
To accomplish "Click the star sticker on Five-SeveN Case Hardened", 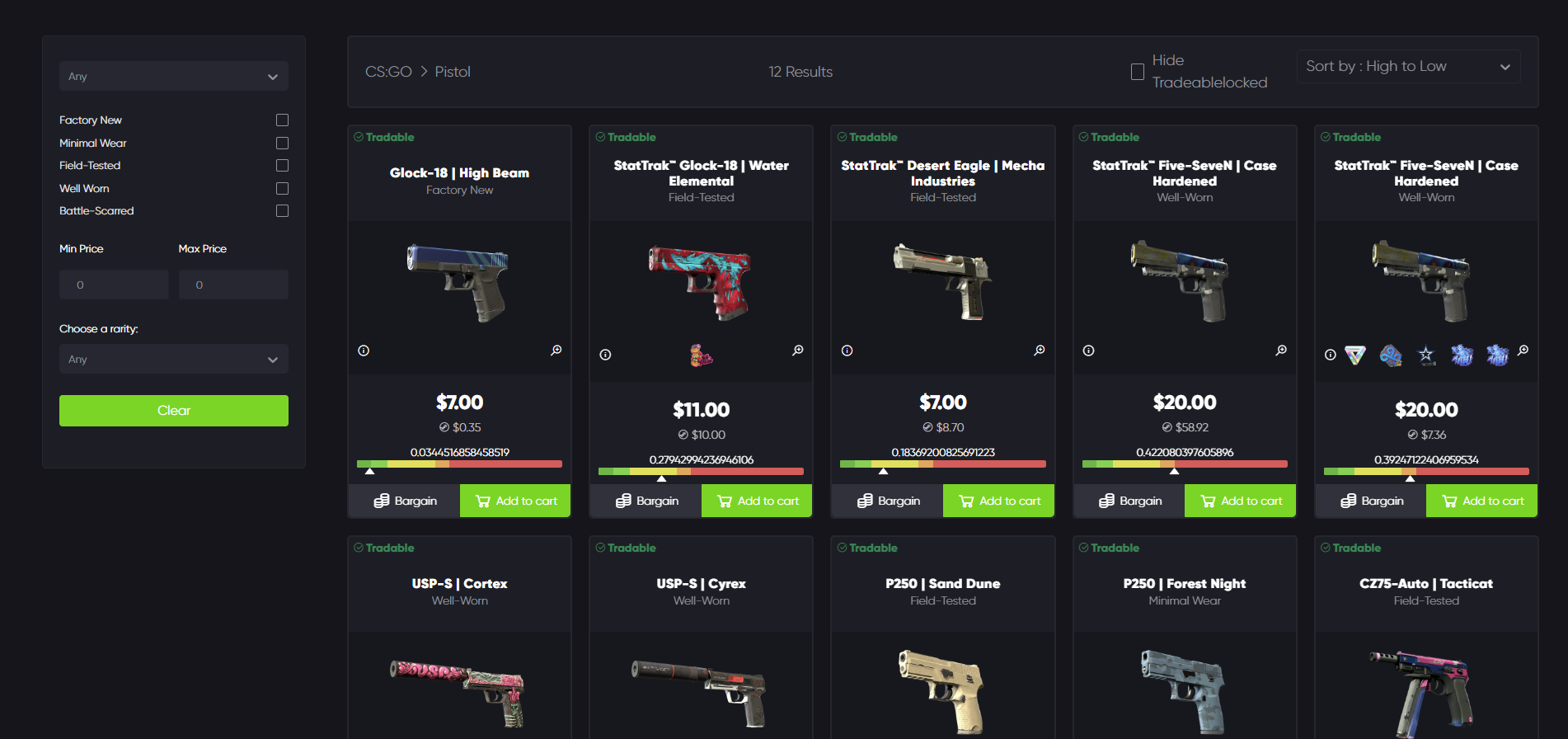I will coord(1426,355).
